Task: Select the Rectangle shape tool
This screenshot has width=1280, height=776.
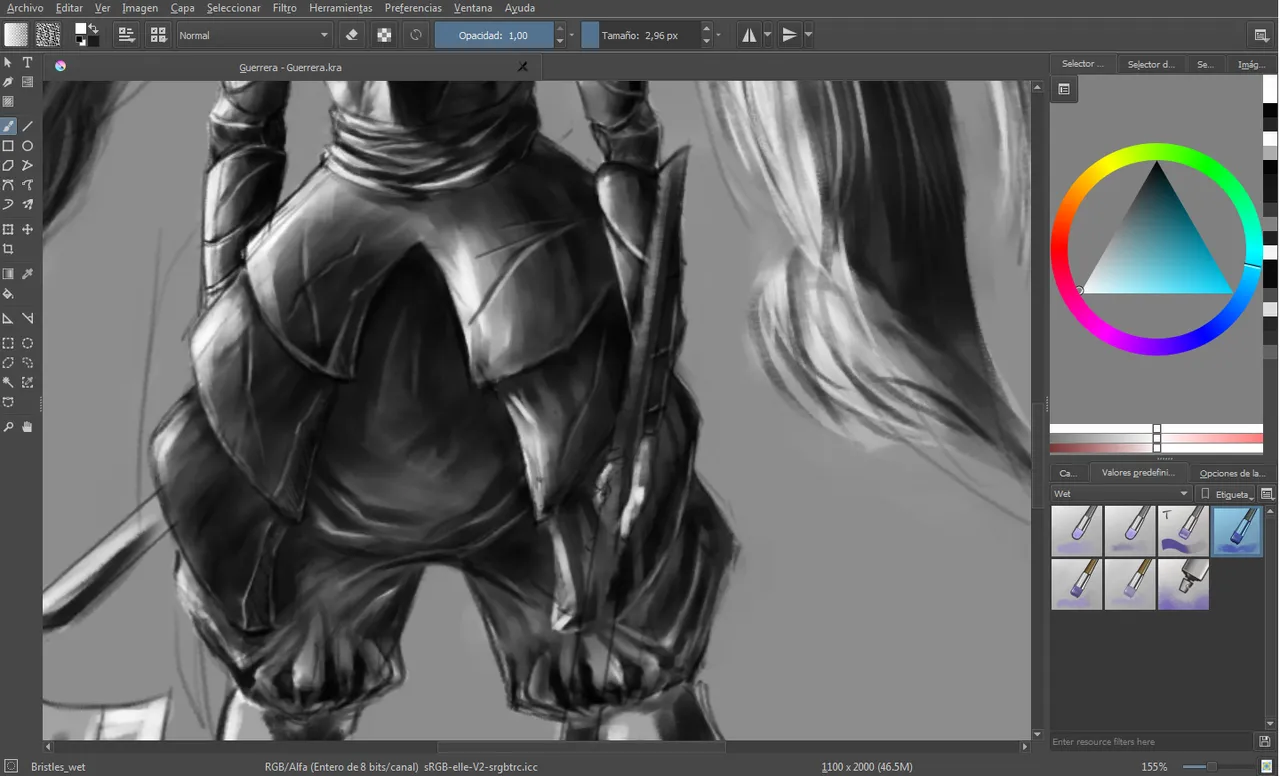Action: pos(8,146)
